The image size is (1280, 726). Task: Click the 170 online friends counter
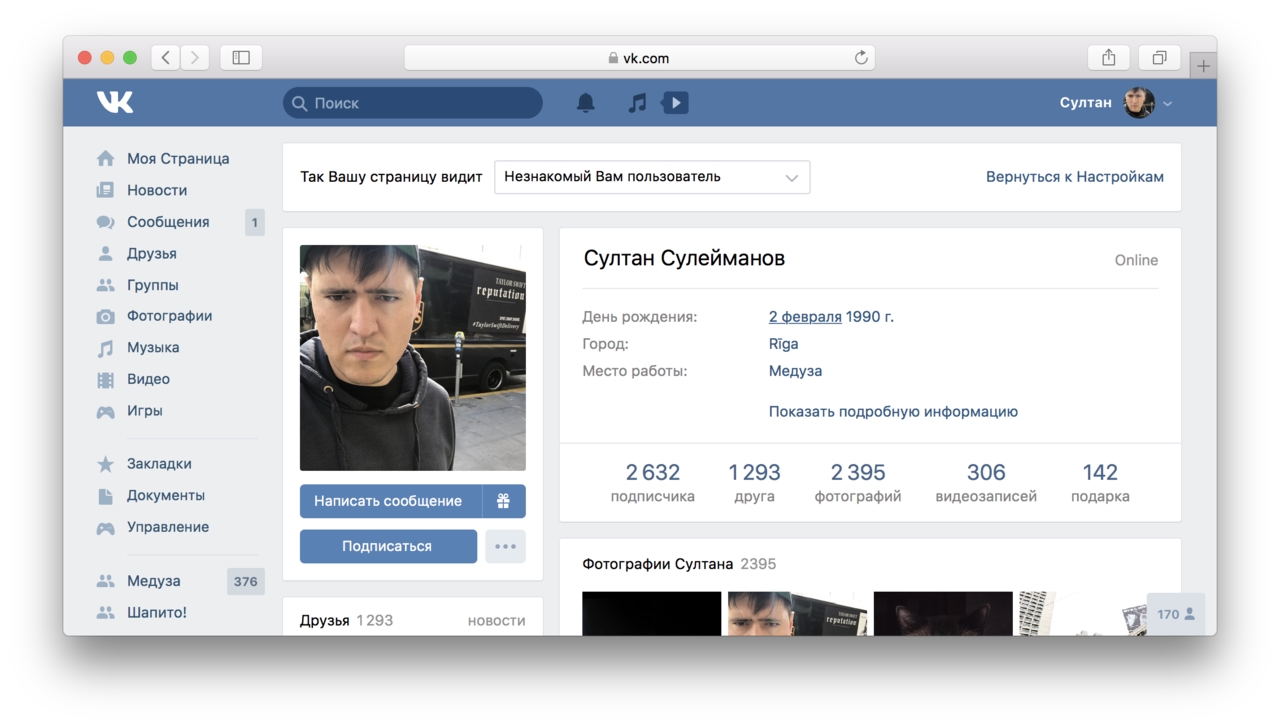pos(1176,614)
